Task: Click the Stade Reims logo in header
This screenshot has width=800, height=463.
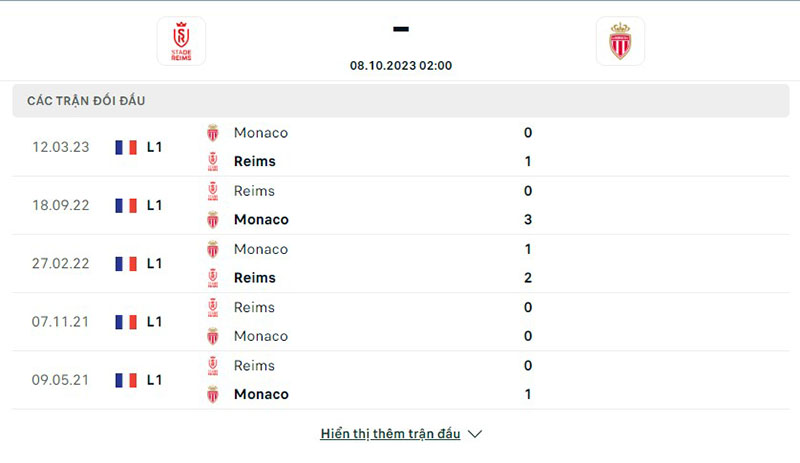Action: point(181,41)
